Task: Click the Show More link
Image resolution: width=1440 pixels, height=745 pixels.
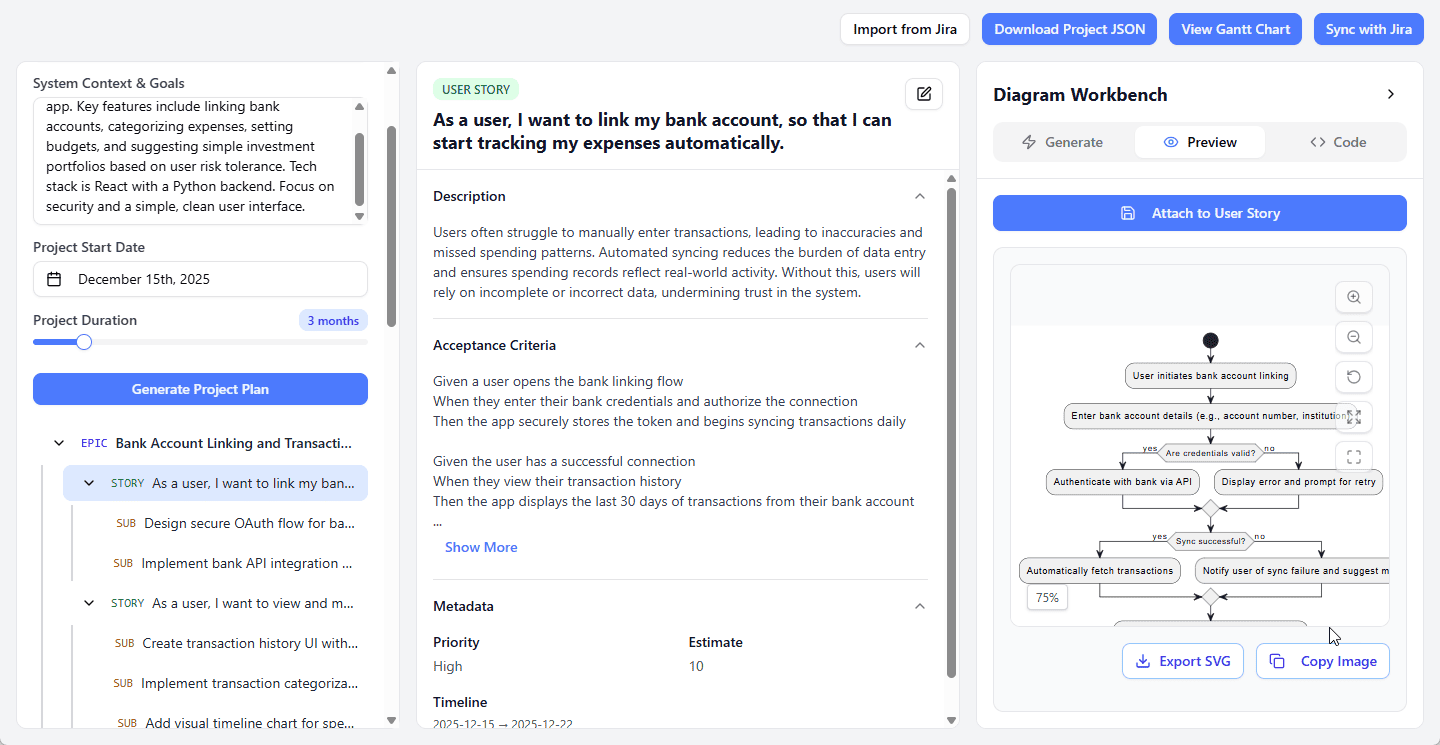Action: pos(481,546)
